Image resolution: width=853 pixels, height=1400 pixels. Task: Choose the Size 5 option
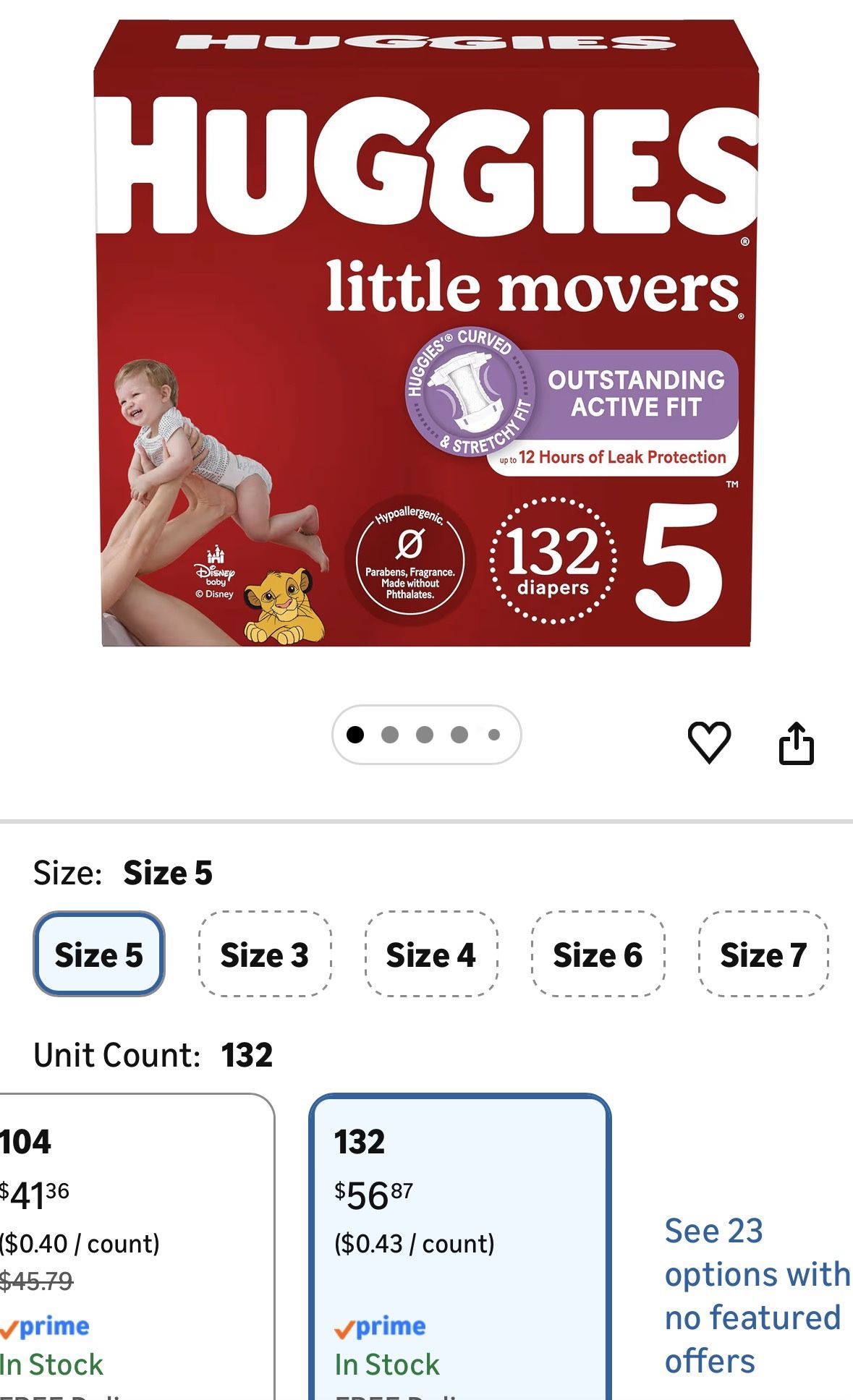99,954
